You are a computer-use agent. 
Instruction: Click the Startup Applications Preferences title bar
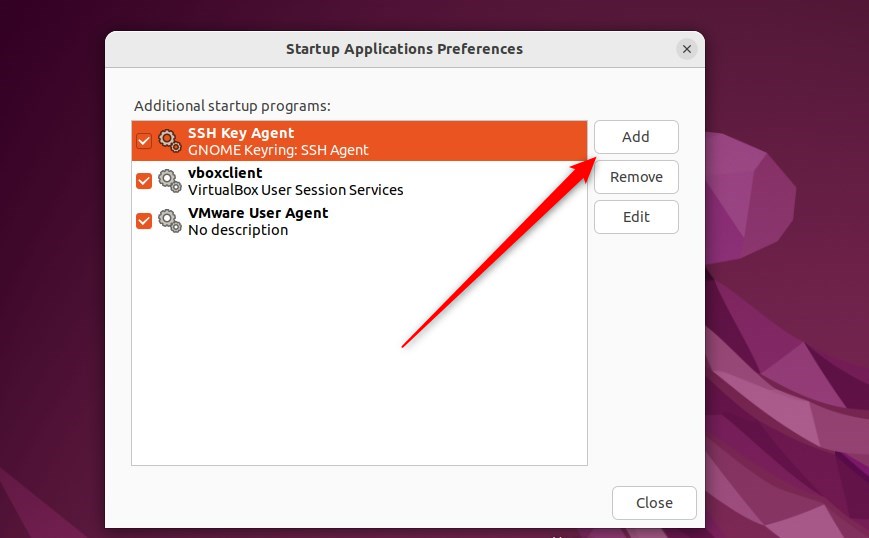(404, 49)
